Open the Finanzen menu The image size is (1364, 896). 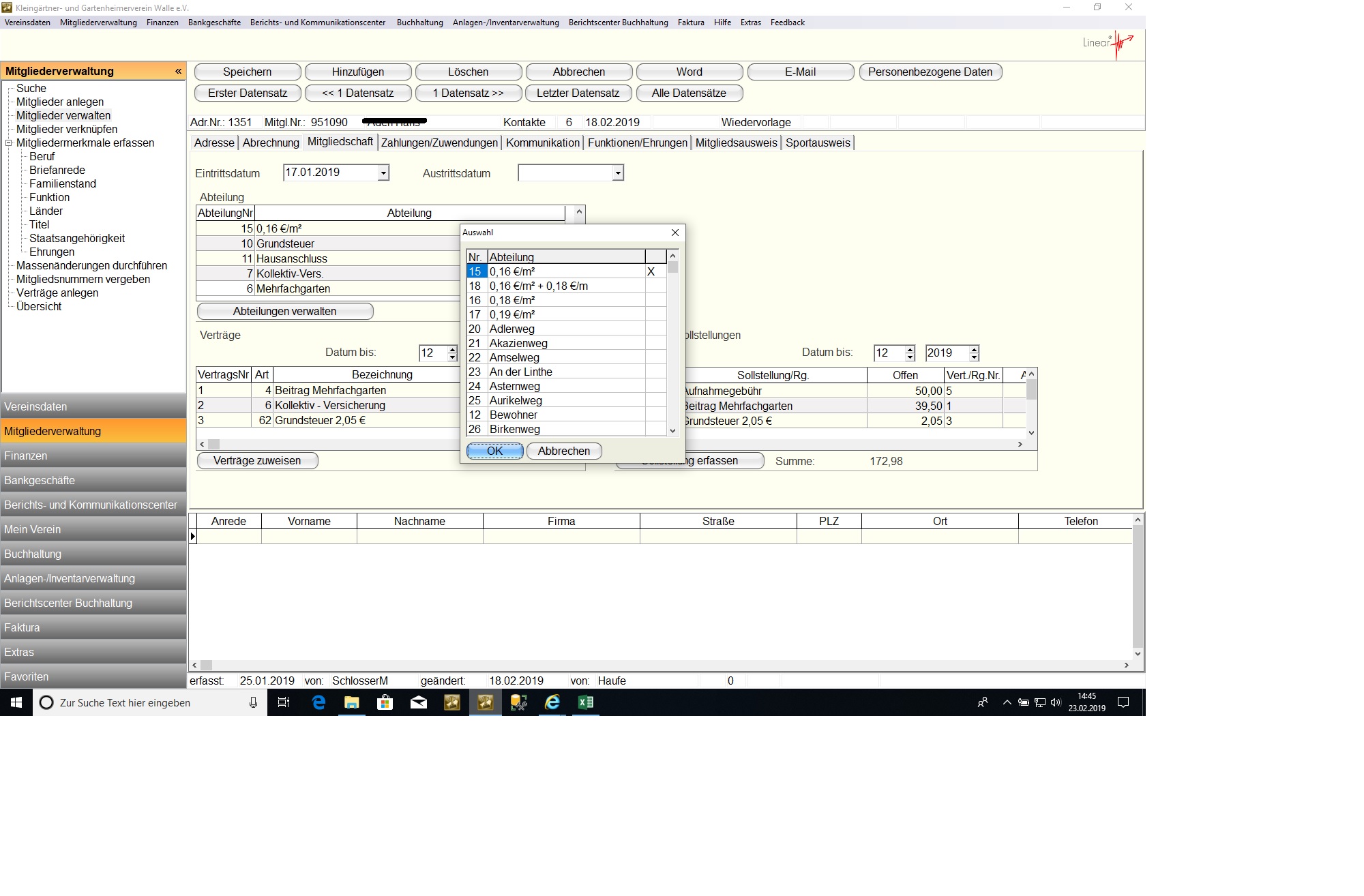coord(162,23)
